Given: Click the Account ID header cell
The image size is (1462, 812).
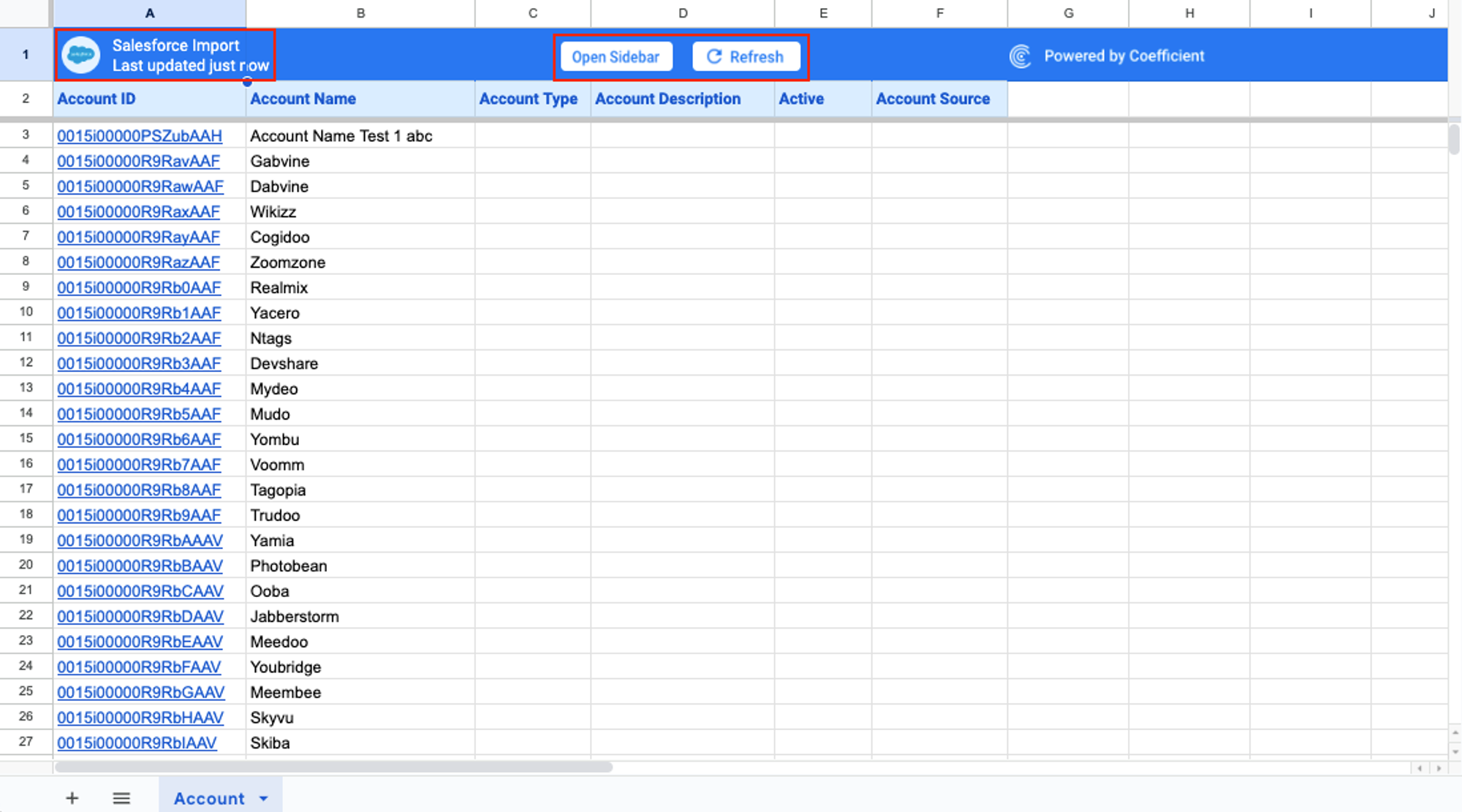Looking at the screenshot, I should click(150, 99).
